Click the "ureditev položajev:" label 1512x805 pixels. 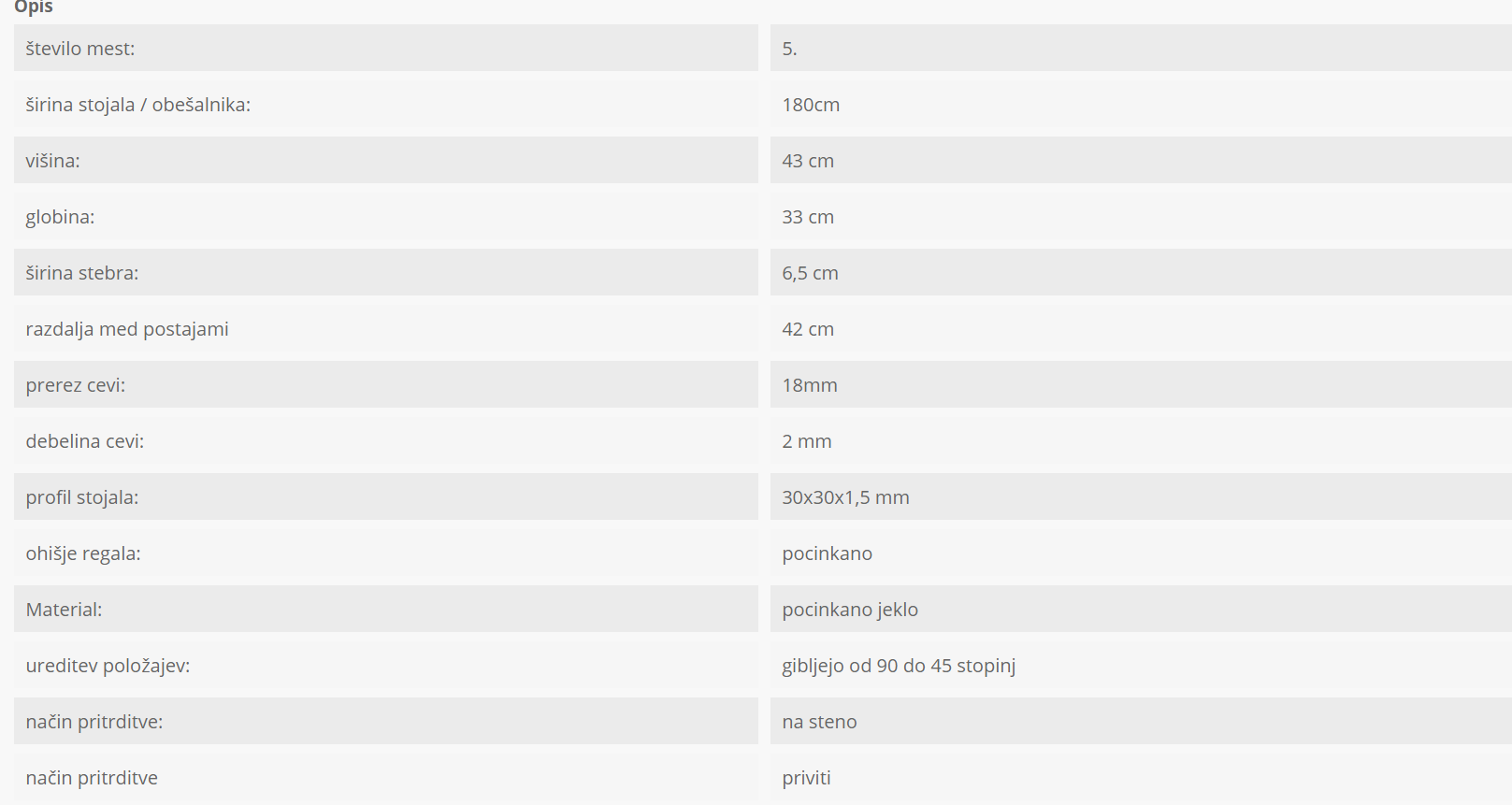pos(108,666)
